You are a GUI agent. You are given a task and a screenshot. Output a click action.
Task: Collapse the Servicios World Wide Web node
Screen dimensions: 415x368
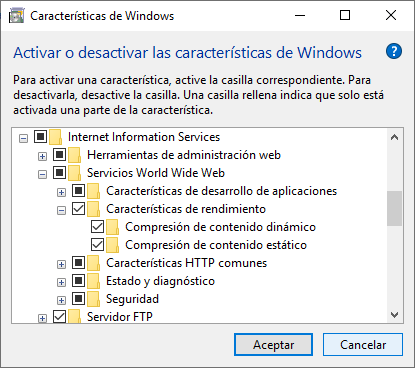click(x=42, y=174)
